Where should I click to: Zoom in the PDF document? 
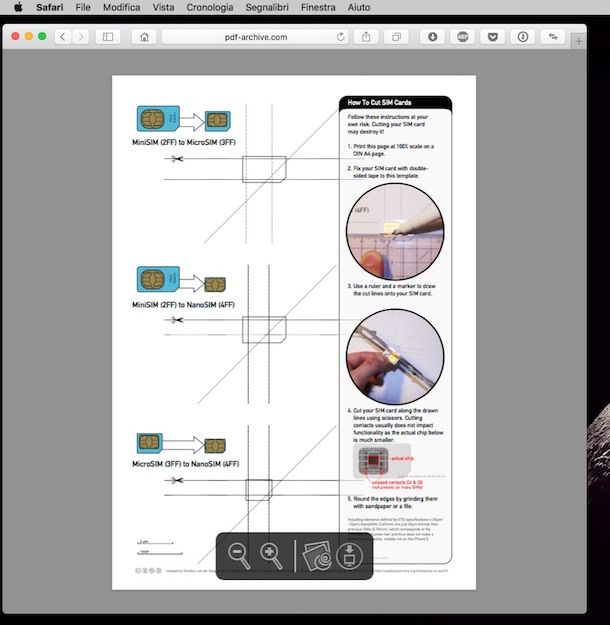pos(271,555)
